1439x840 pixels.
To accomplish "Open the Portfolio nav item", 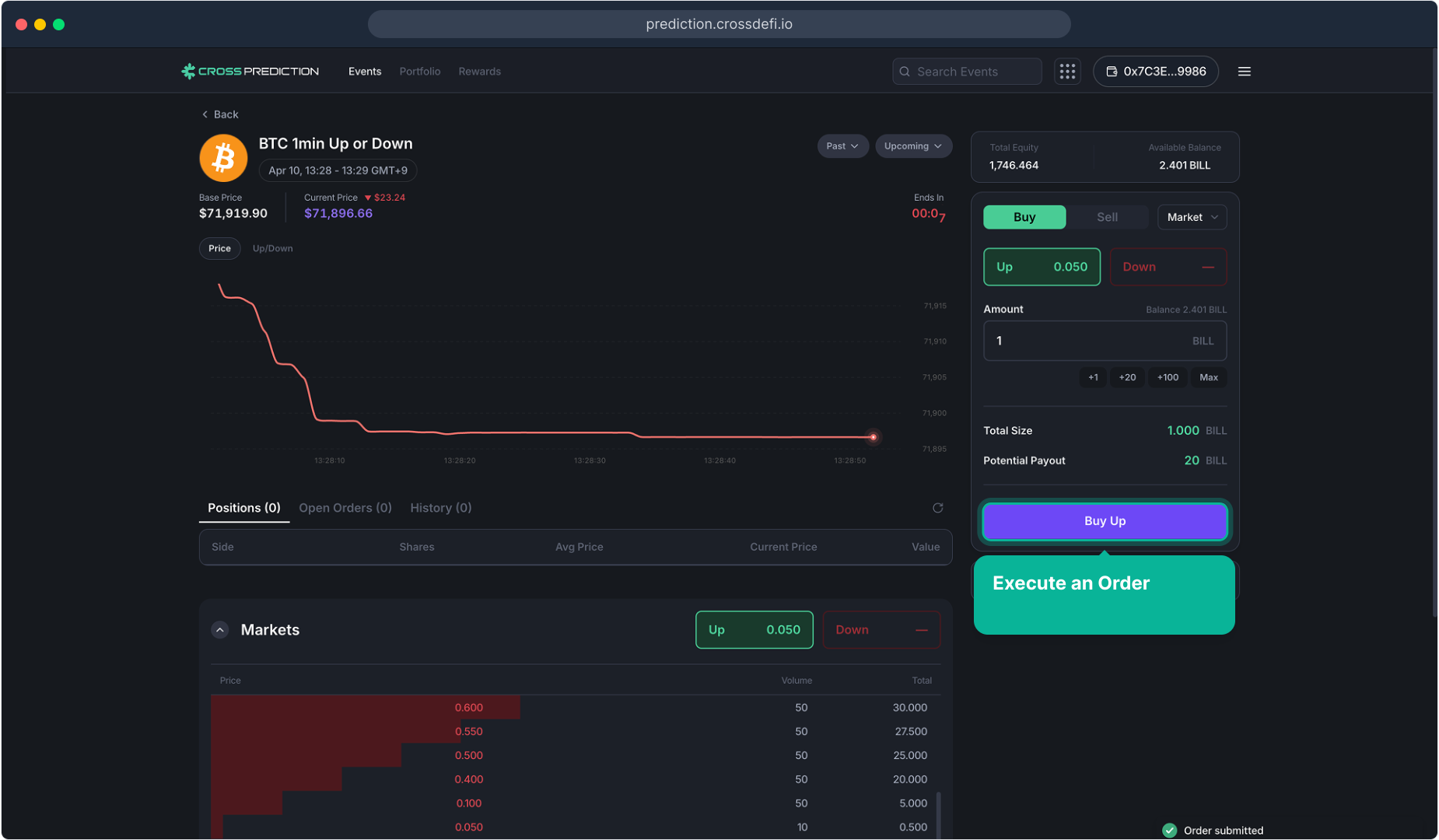I will coord(420,72).
